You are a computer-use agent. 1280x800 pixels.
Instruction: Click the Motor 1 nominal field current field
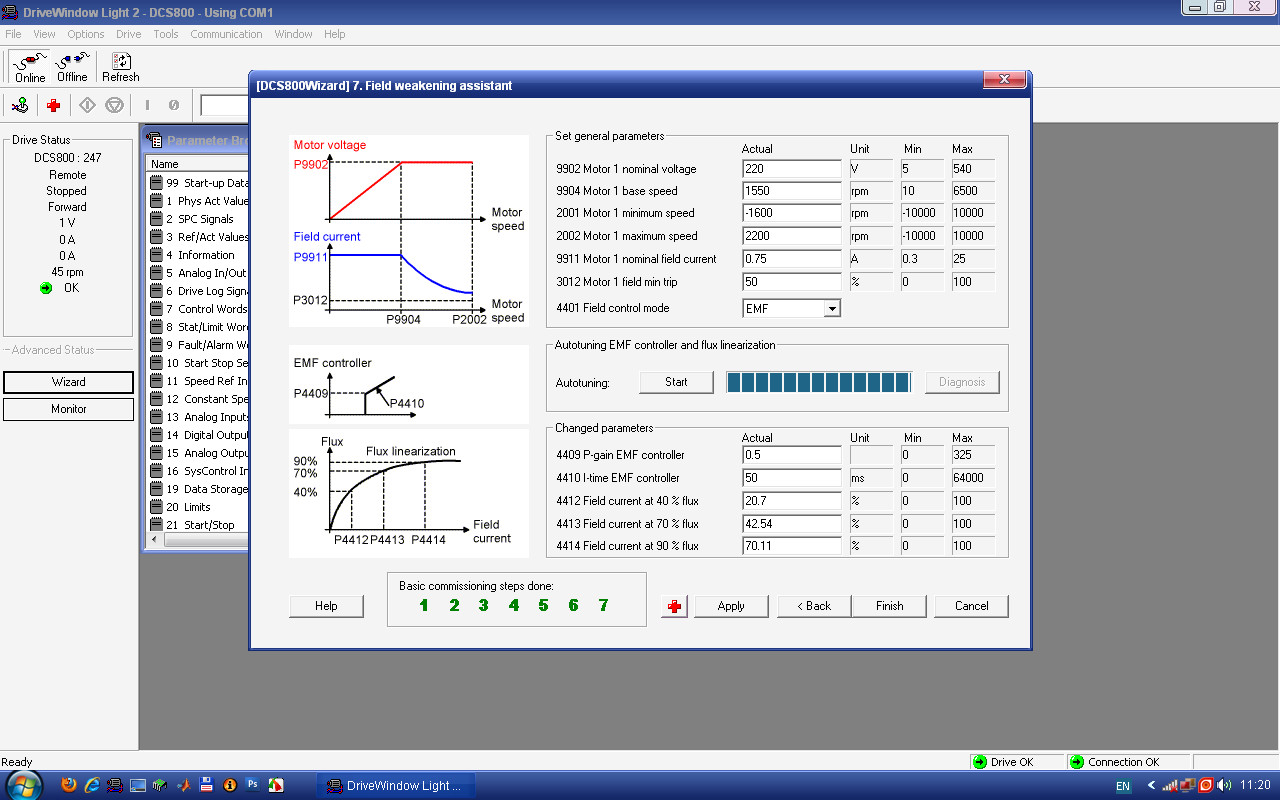[792, 259]
